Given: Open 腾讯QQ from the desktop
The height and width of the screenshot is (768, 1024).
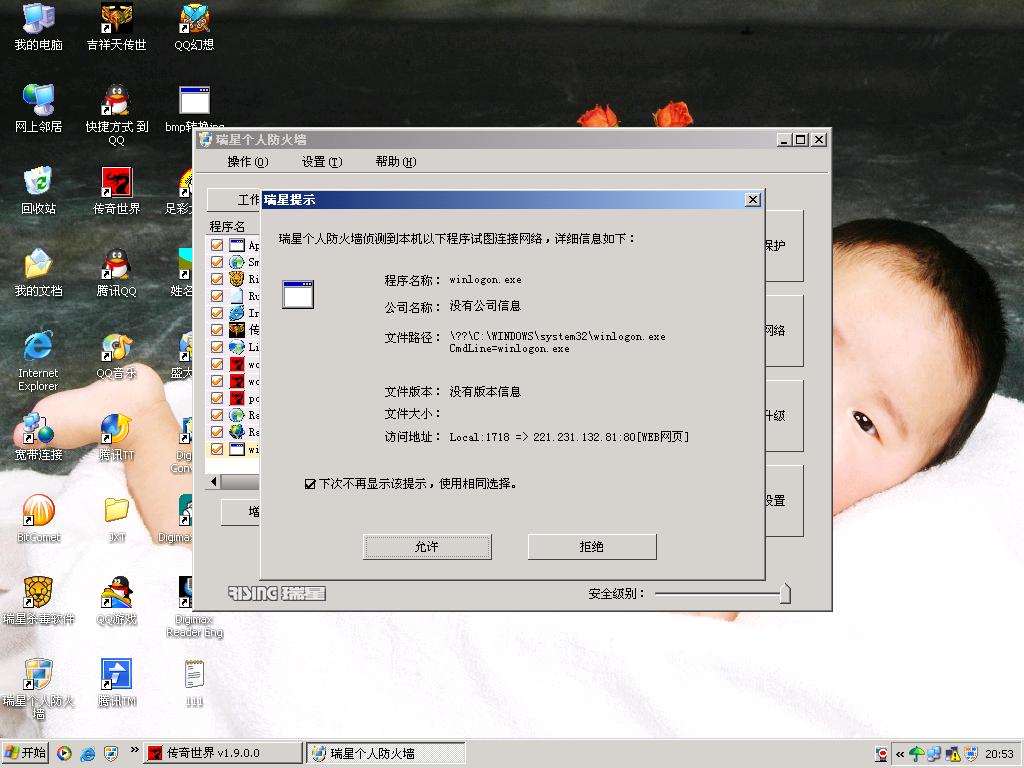Looking at the screenshot, I should (x=117, y=266).
